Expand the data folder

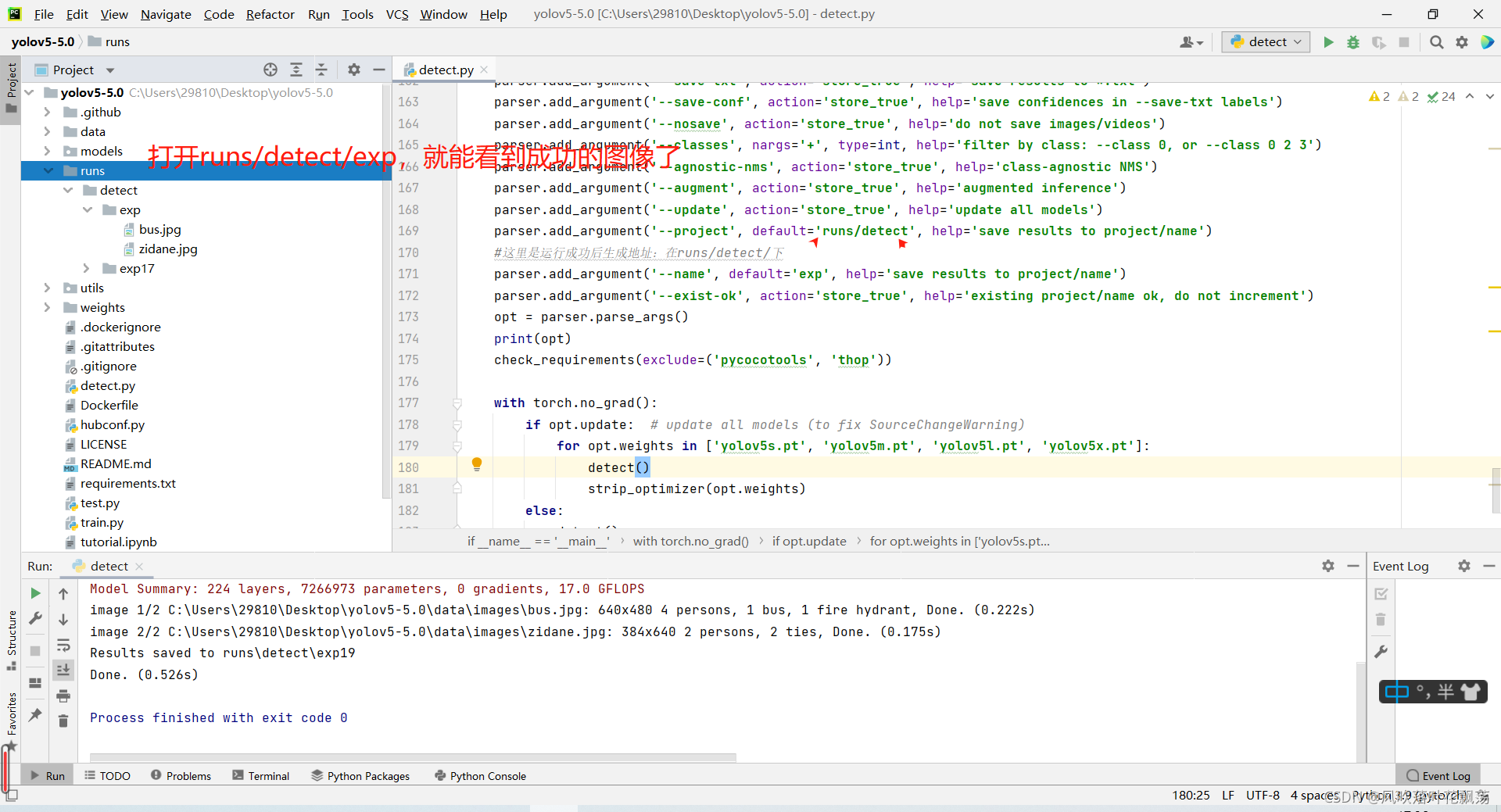(x=48, y=131)
